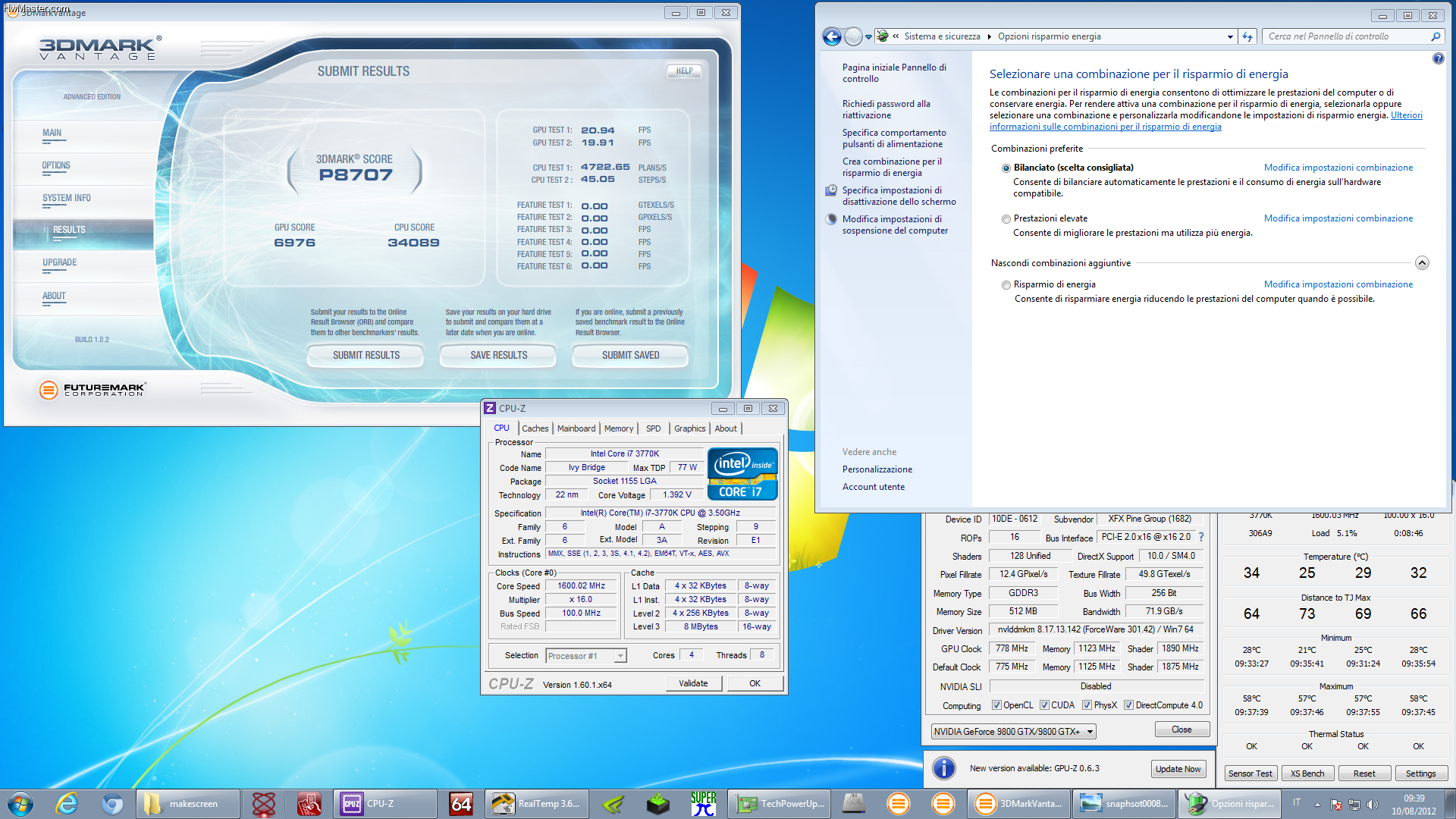This screenshot has width=1456, height=819.
Task: Open the Graphics tab in CPU-Z
Action: click(x=690, y=428)
